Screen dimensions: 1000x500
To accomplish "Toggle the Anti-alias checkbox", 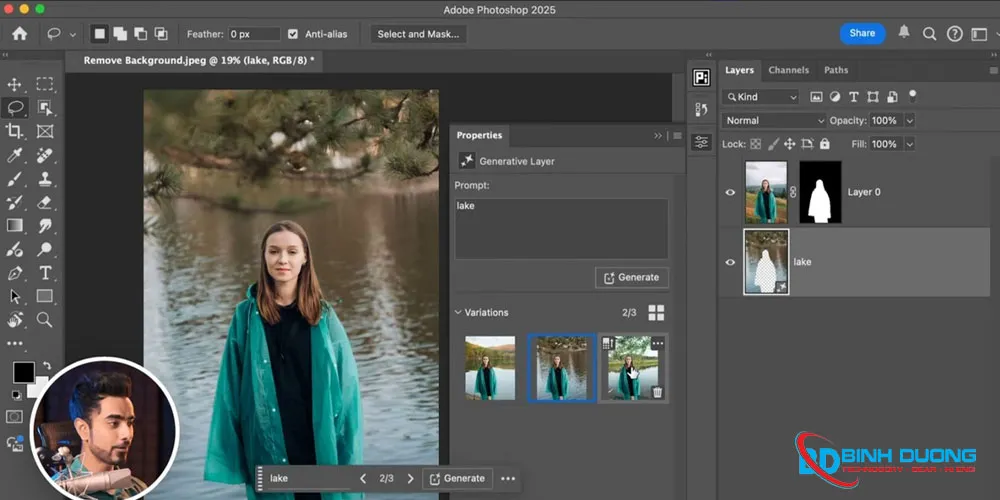I will coord(293,34).
